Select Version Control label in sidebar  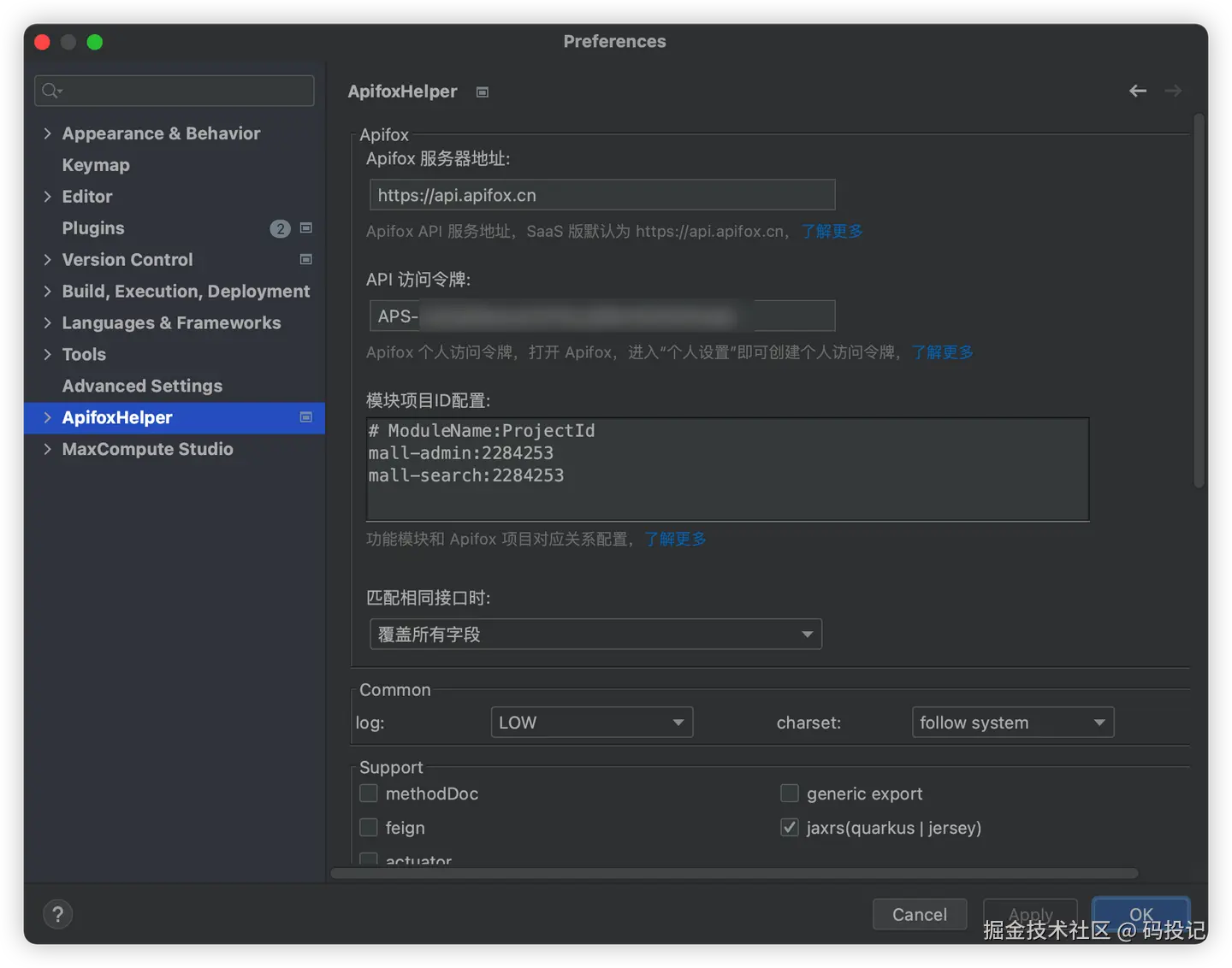[127, 259]
